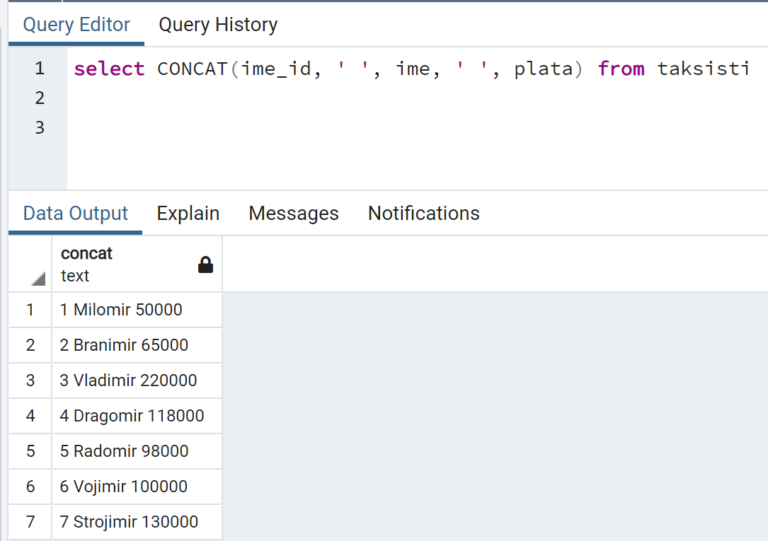
Task: Click the lock icon in concat column
Action: [x=205, y=265]
